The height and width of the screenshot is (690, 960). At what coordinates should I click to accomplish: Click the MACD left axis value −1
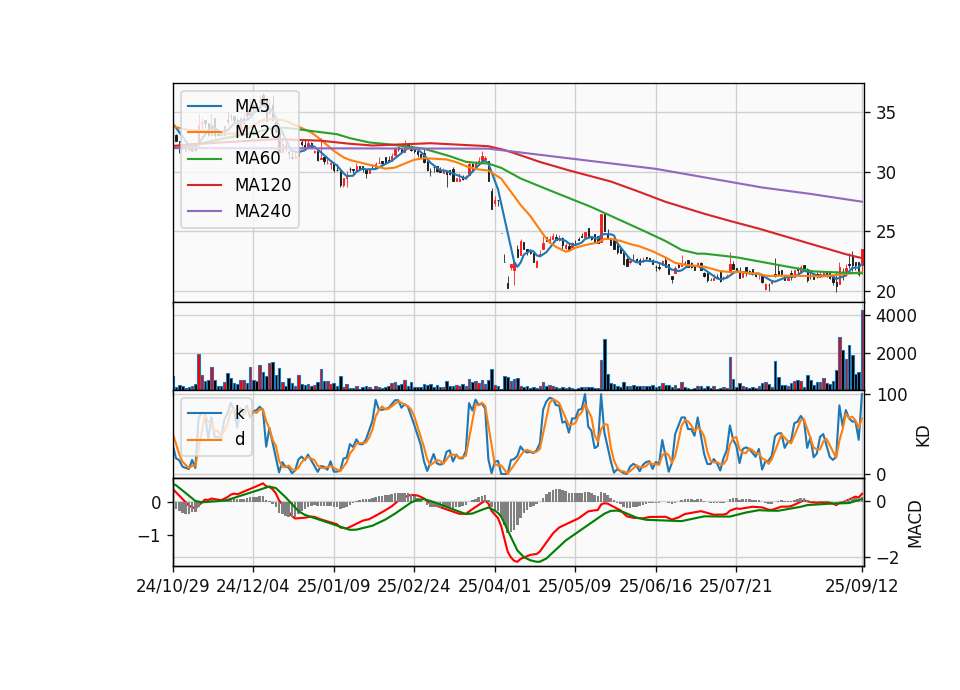coord(151,536)
